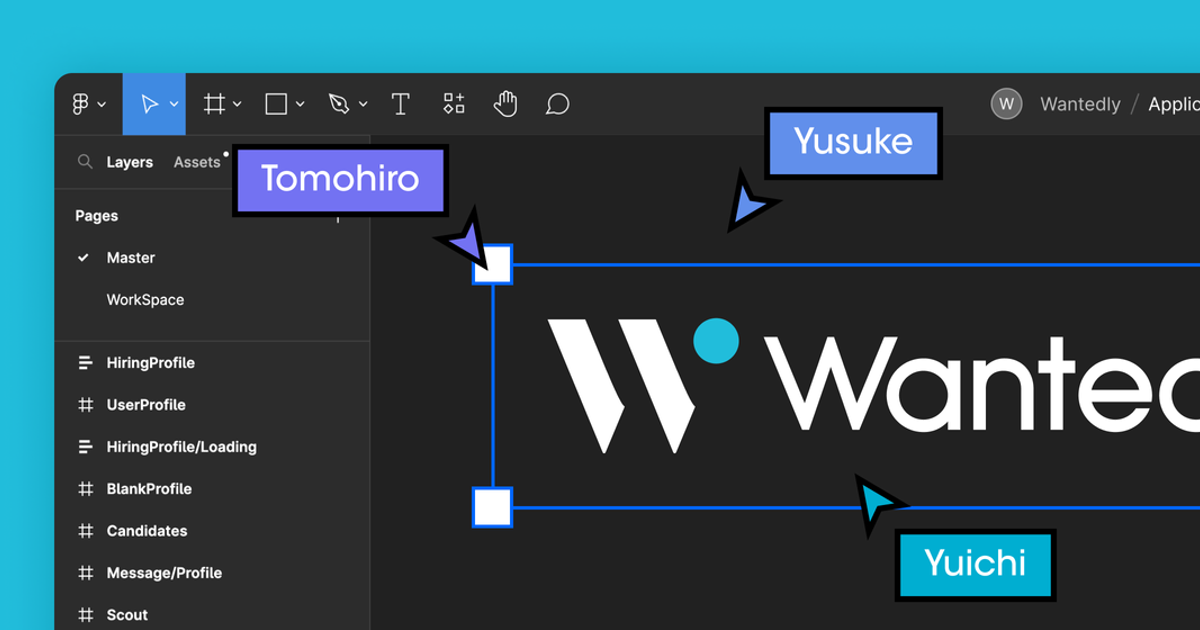
Task: Open the Resources and components panel
Action: click(x=453, y=103)
